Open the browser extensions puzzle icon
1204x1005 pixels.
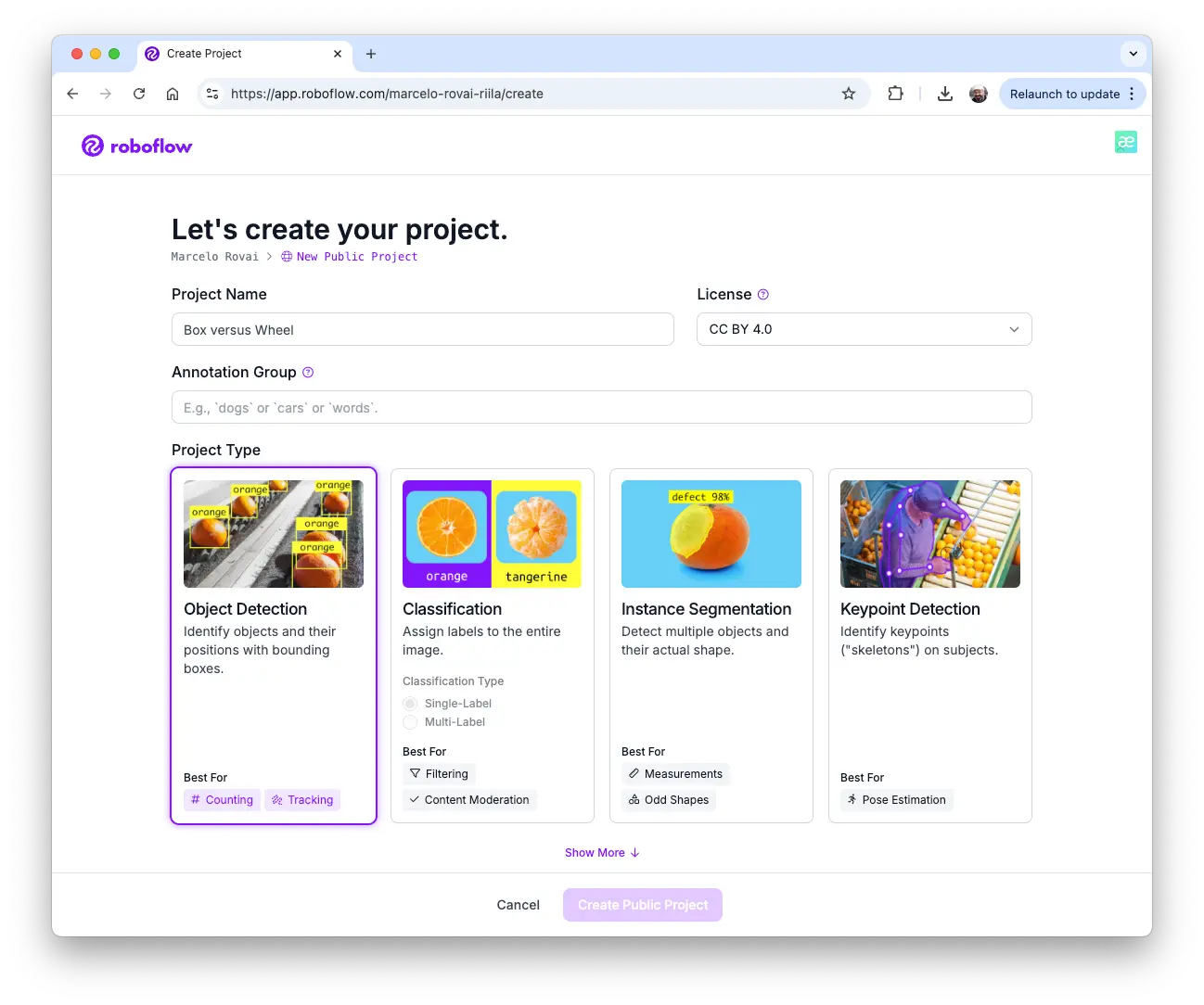pos(895,94)
